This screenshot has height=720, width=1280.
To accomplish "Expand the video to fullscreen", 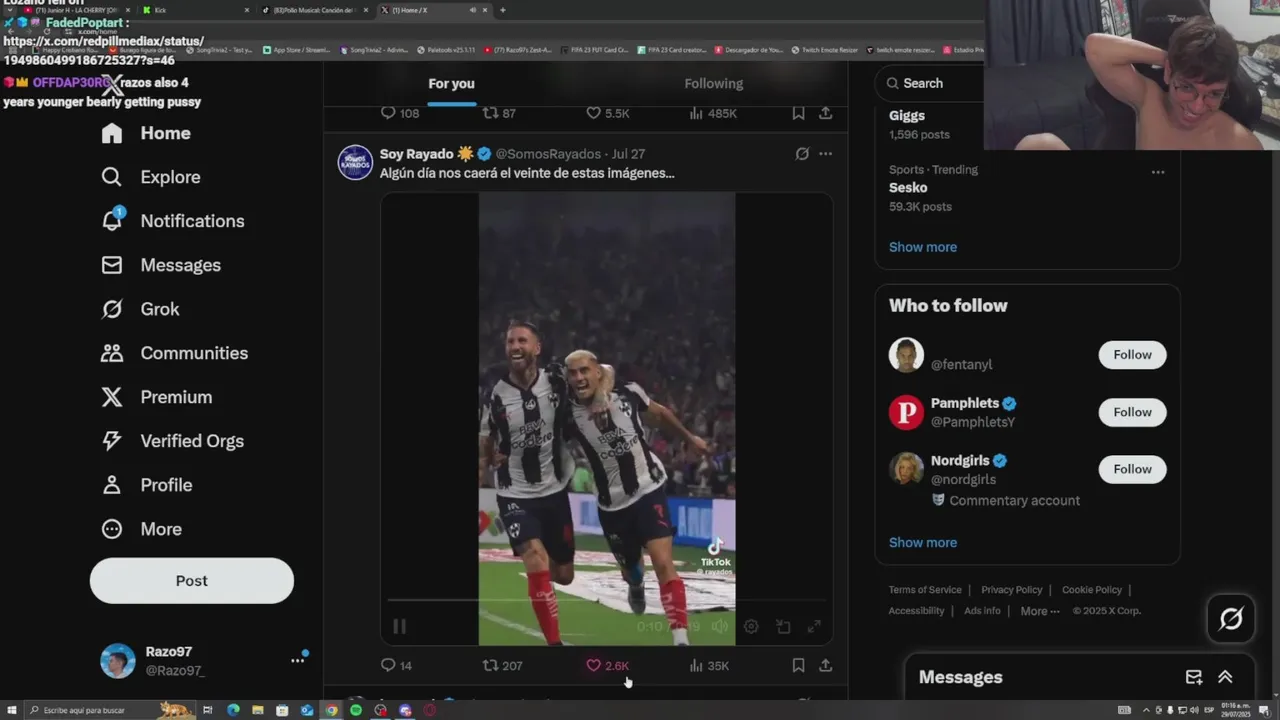I will (814, 627).
